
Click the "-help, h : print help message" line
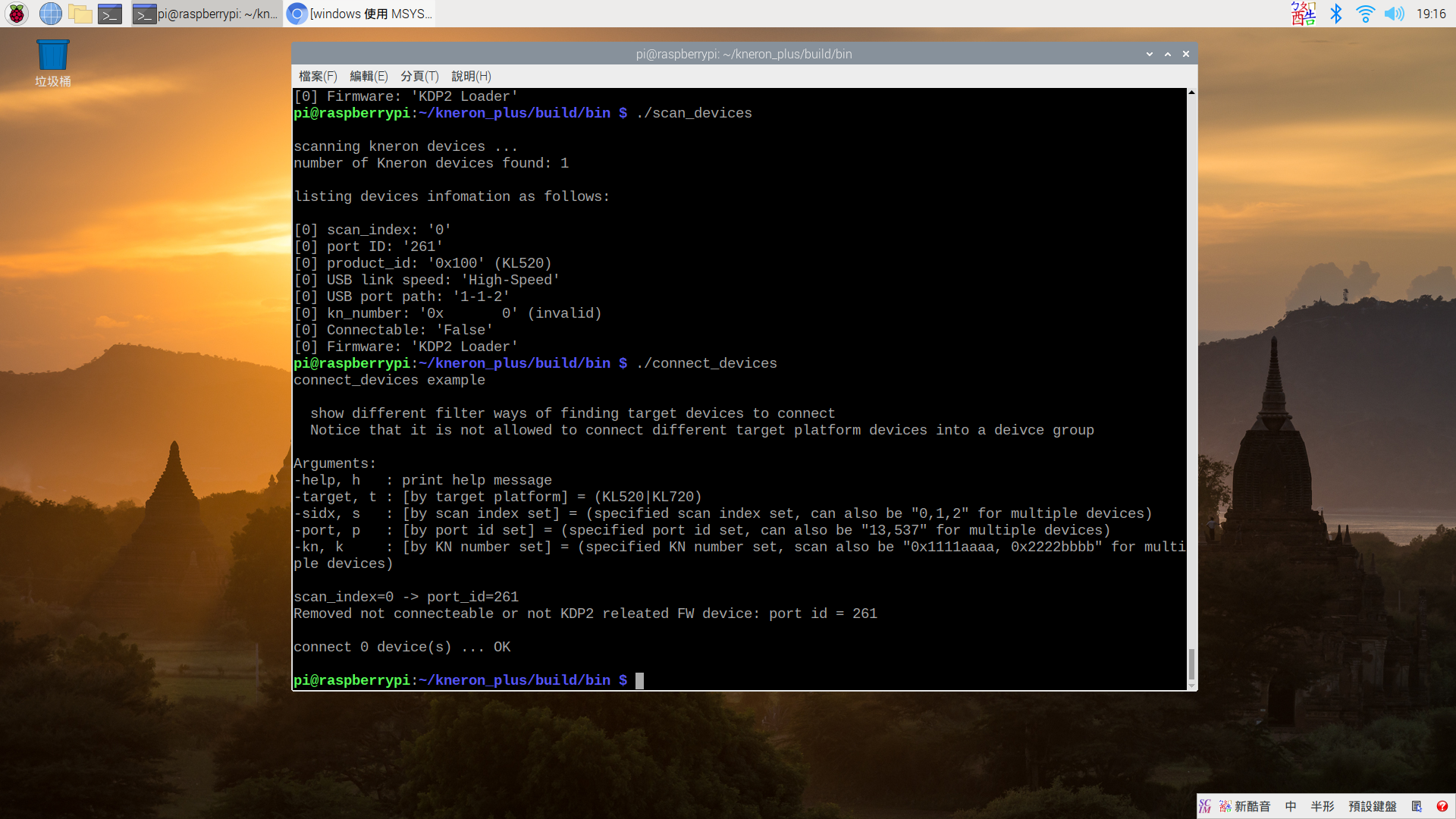coord(422,480)
